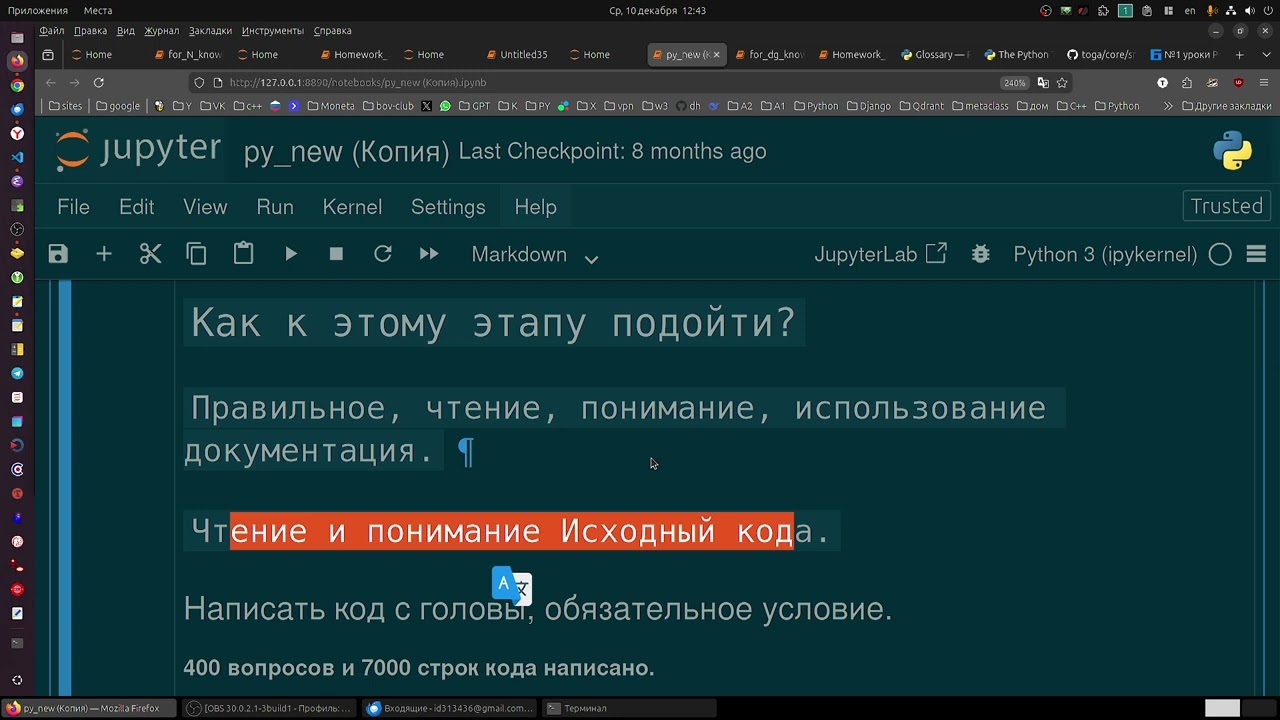The image size is (1280, 720).
Task: Rename notebook via 'py_new (Копия)' title
Action: 346,152
